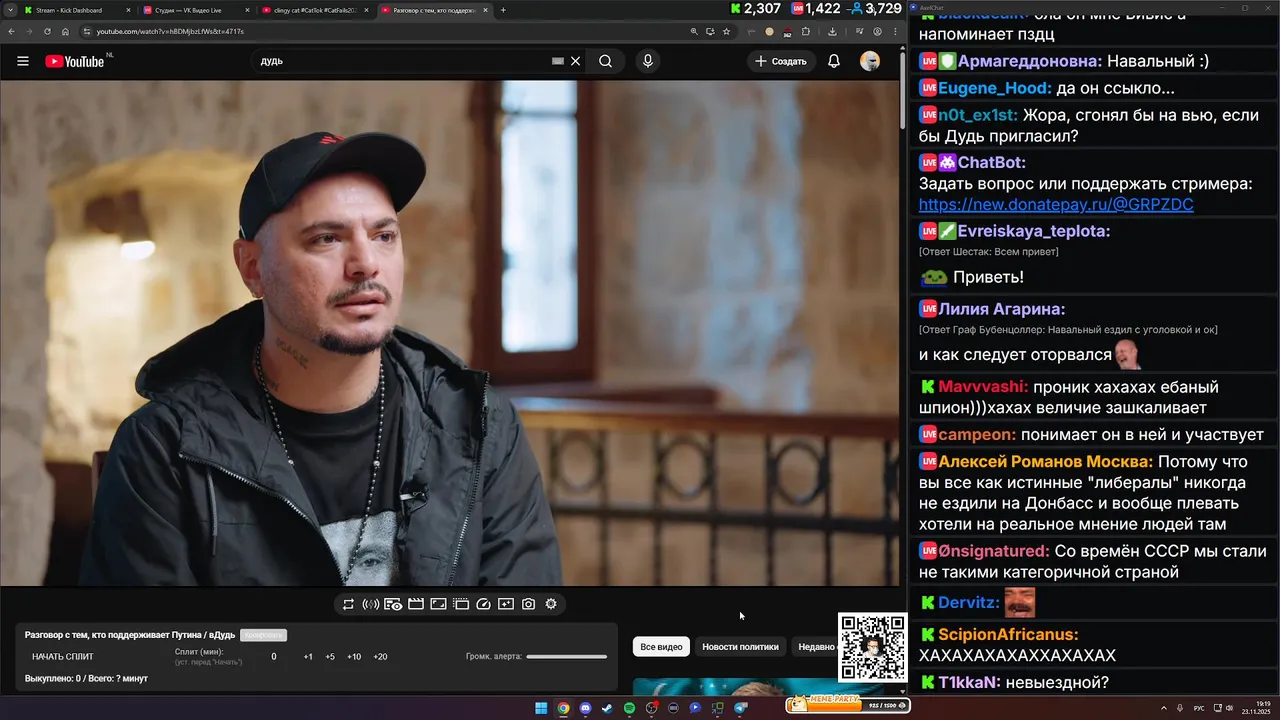Screen dimensions: 1280x720
Task: Click username ScipionAfricanus in chat
Action: tap(1008, 634)
